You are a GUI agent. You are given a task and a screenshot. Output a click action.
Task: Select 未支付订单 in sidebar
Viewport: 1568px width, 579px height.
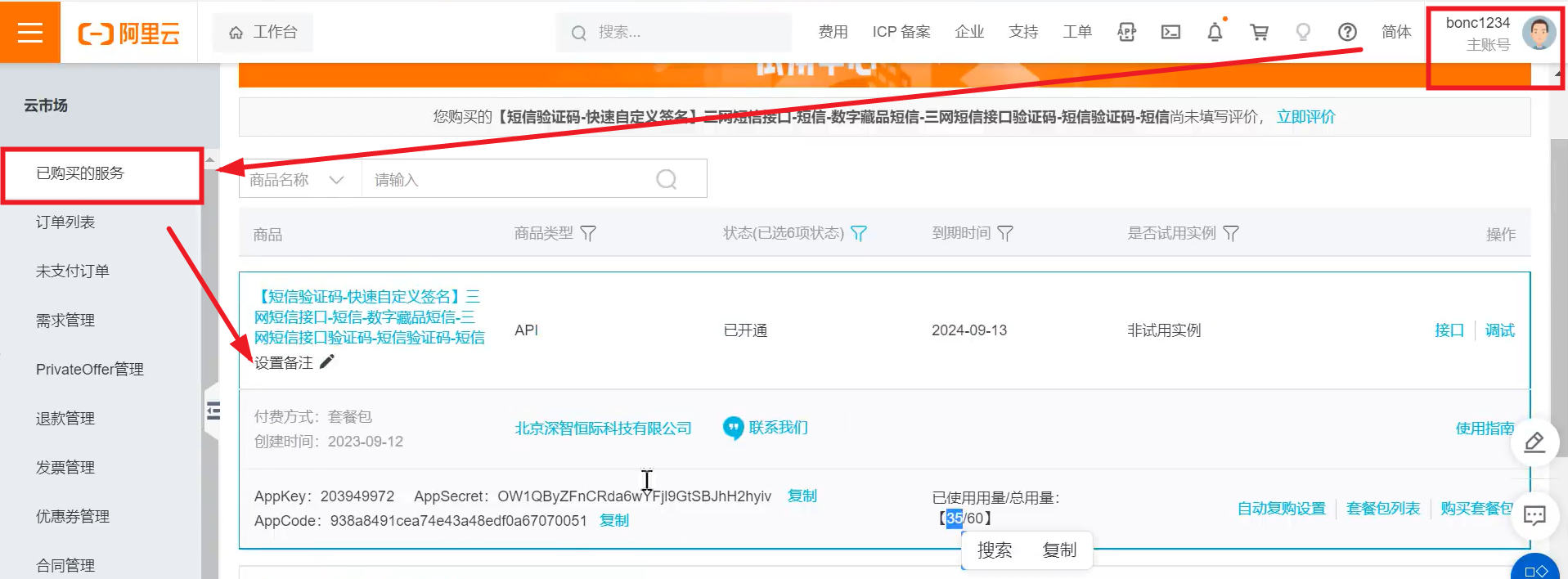tap(73, 272)
